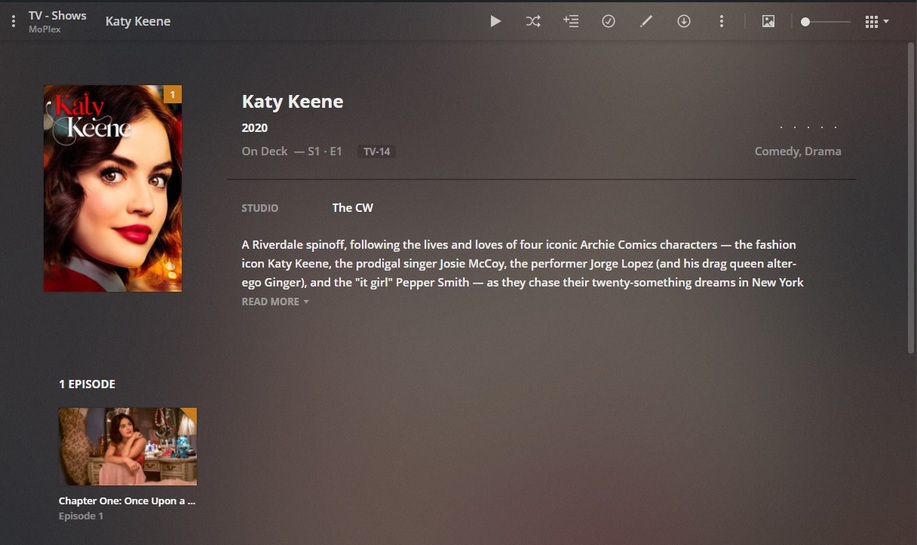Mark show as played checkmark icon
Viewport: 917px width, 545px height.
[608, 22]
